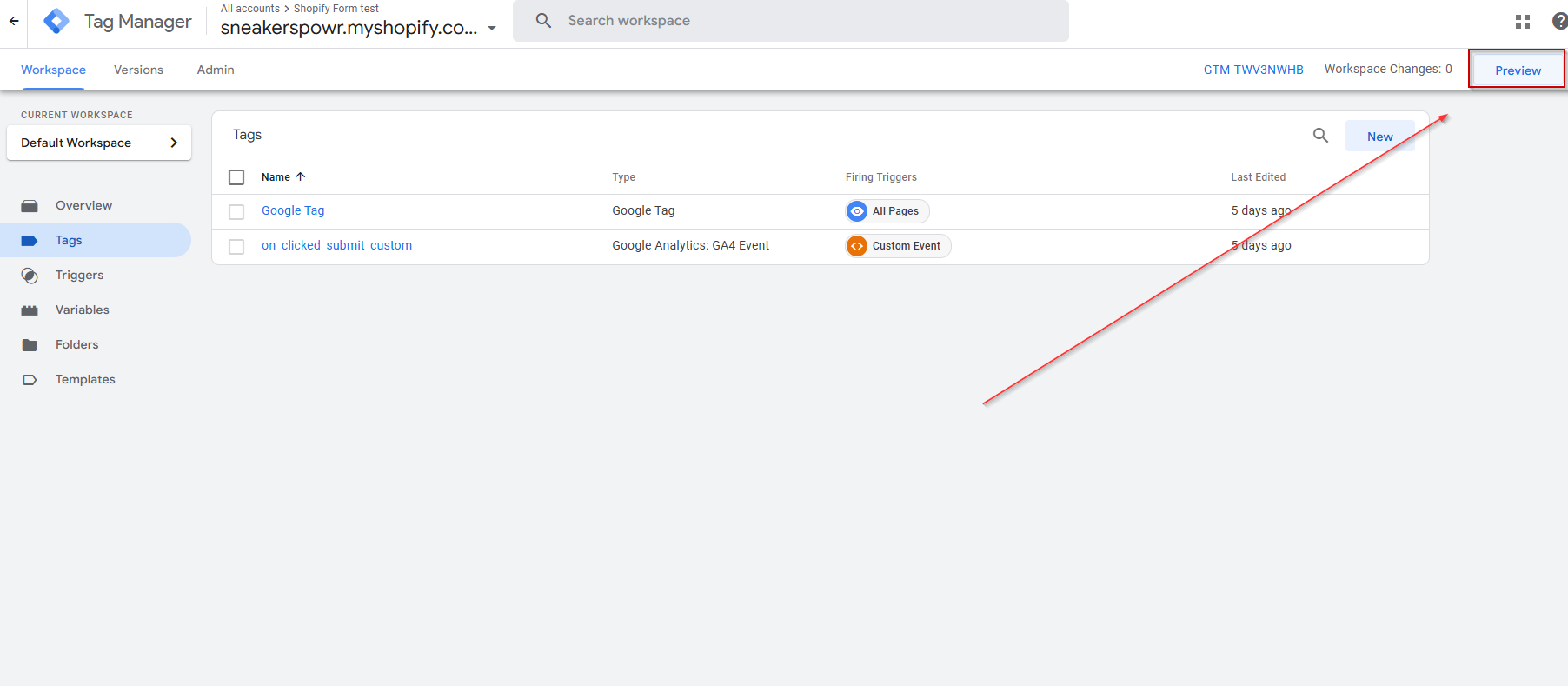
Task: Click the All accounts breadcrumb link
Action: [x=250, y=9]
